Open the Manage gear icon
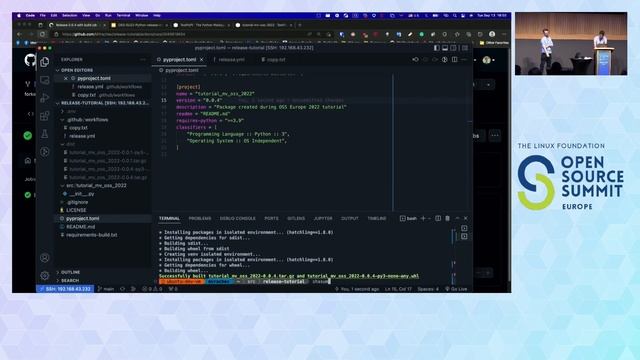 click(44, 276)
